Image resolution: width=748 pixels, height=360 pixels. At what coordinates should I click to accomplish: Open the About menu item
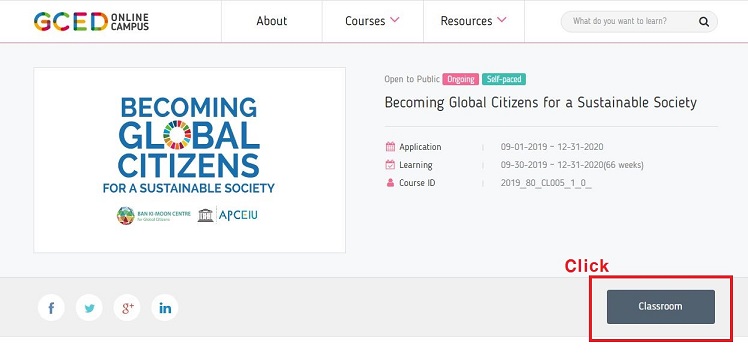[x=271, y=21]
